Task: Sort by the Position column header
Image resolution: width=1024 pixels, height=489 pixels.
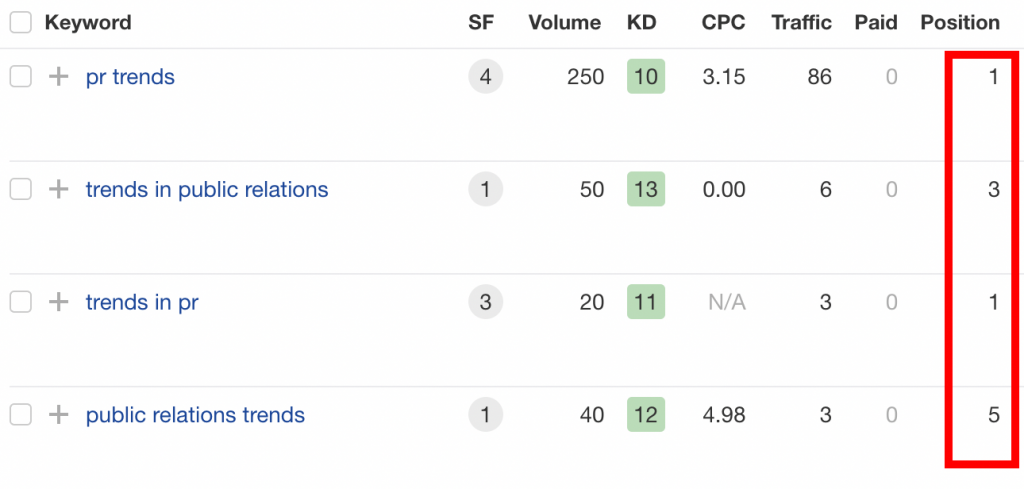Action: tap(960, 23)
